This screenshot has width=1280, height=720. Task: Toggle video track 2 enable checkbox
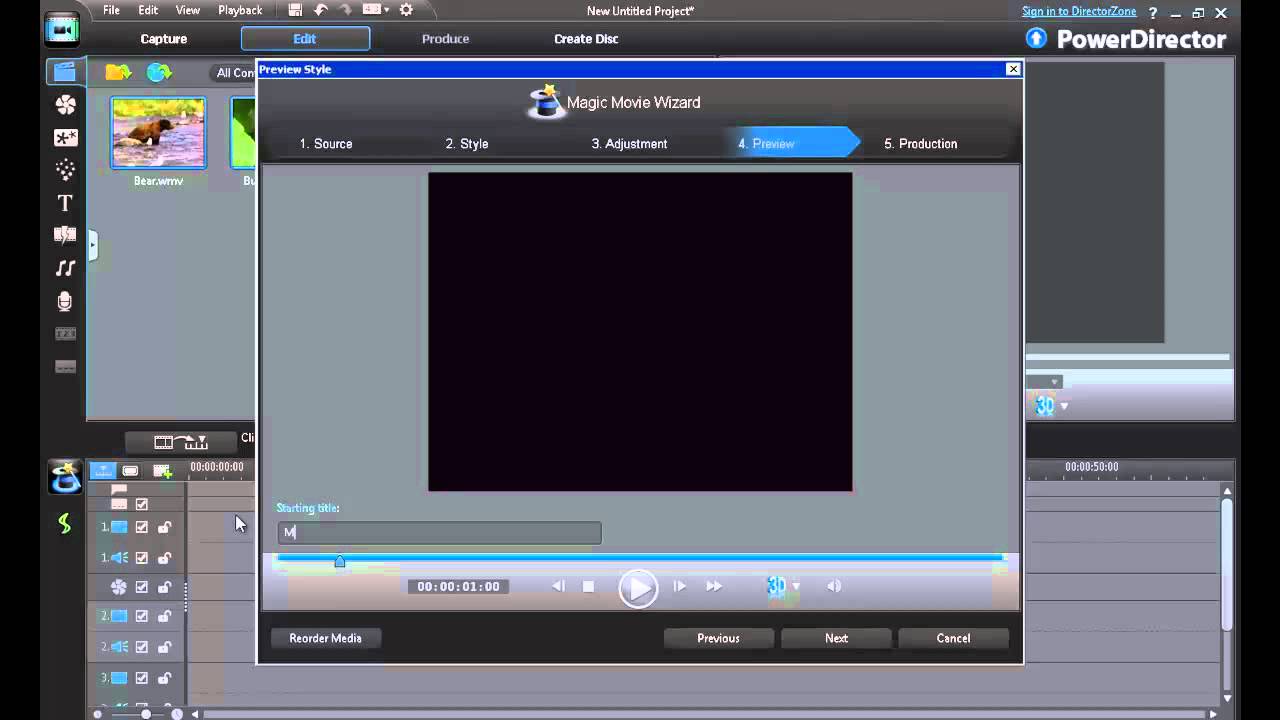pyautogui.click(x=142, y=616)
